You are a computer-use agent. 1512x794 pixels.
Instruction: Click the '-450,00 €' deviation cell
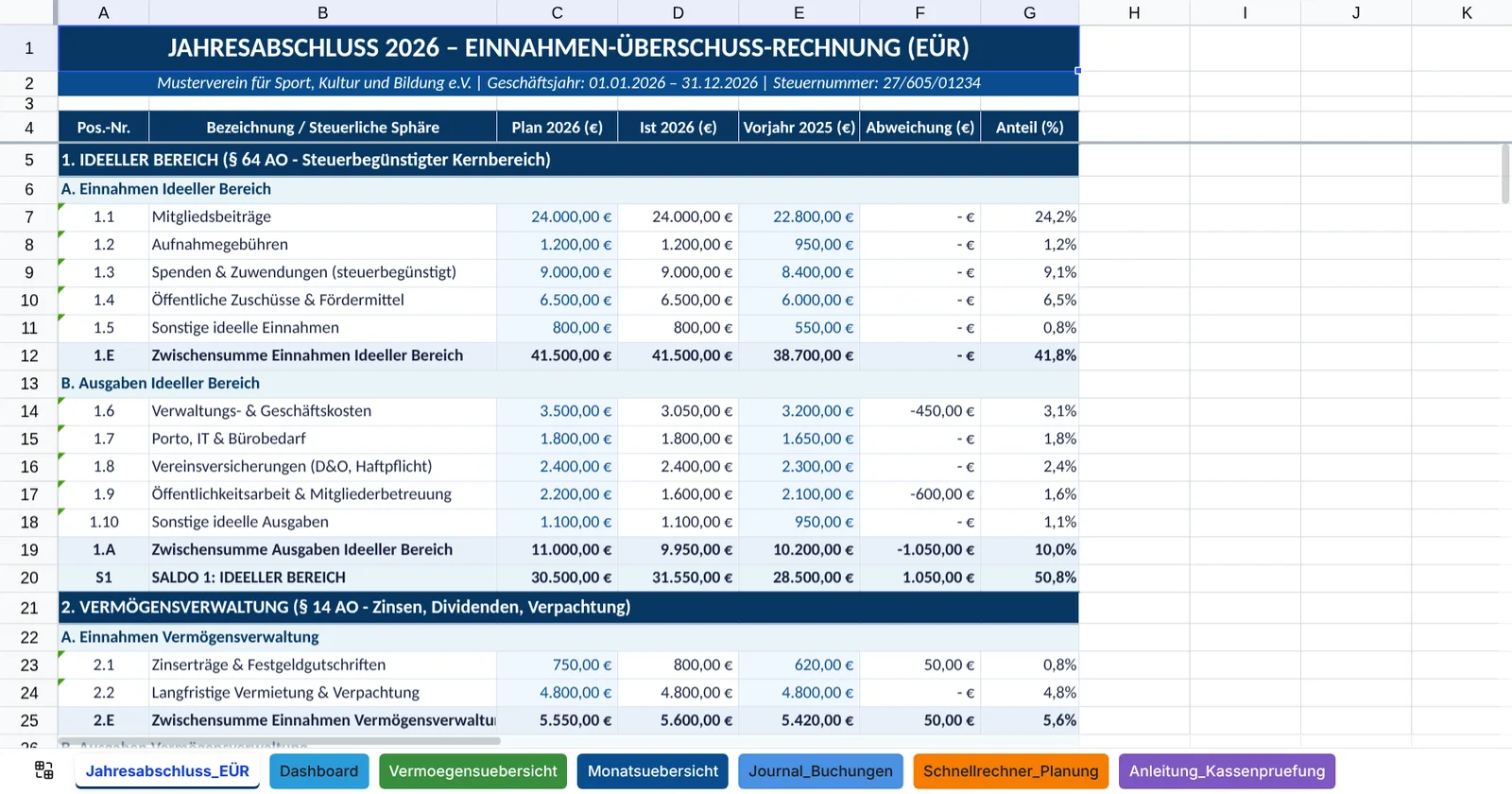click(x=919, y=411)
